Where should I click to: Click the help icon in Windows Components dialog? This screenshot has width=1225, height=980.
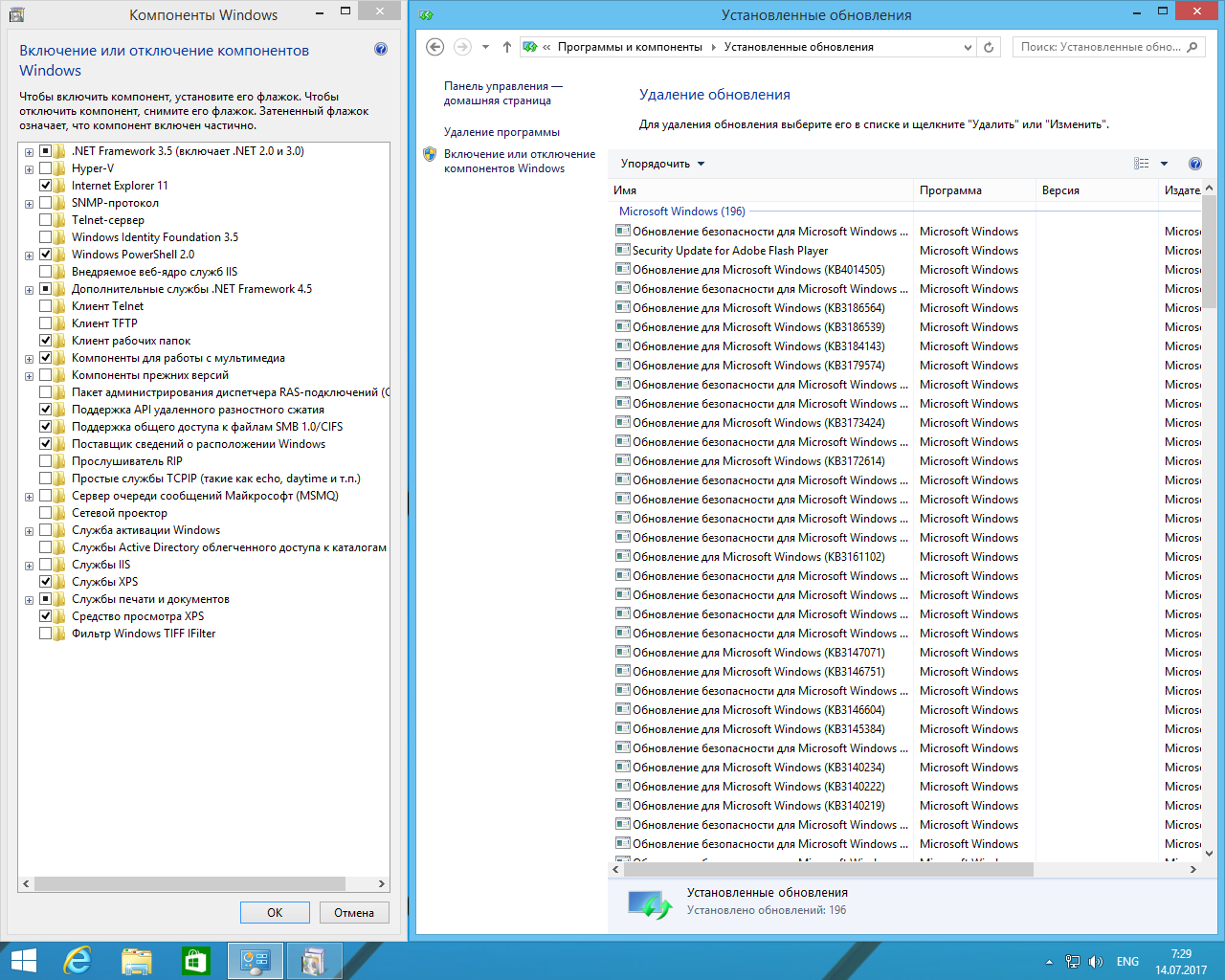[381, 49]
